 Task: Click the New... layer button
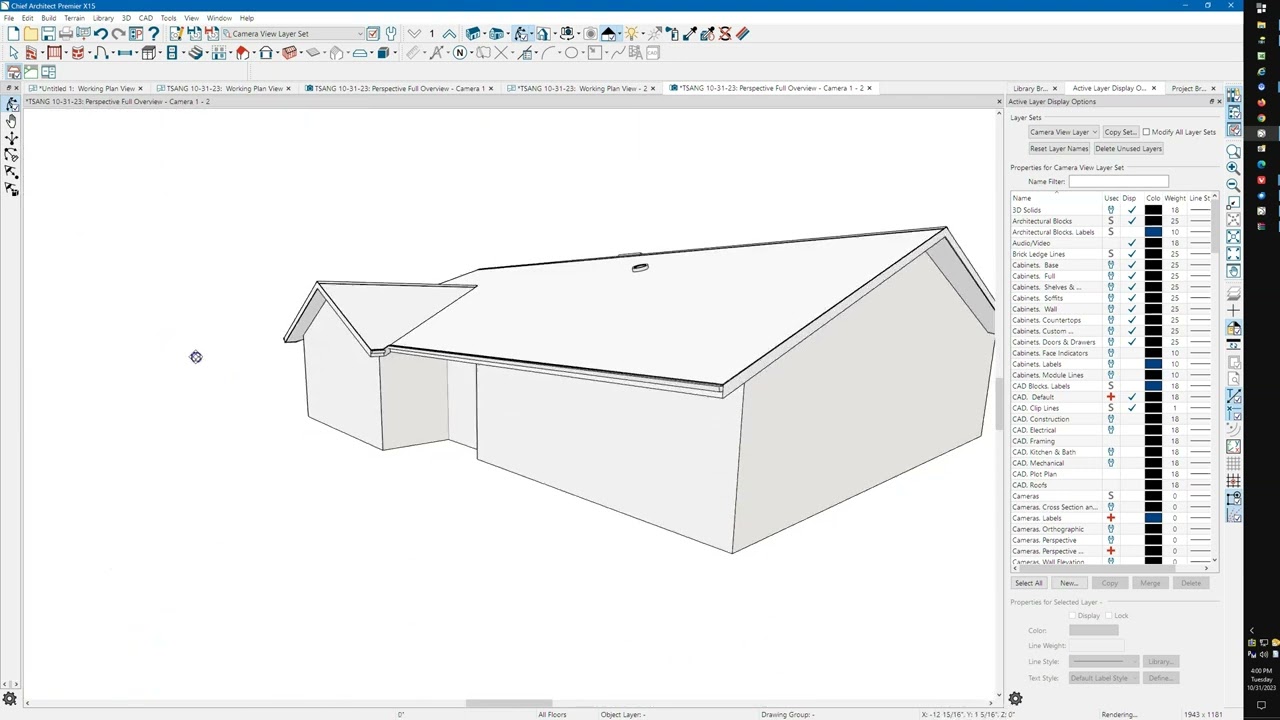point(1069,583)
